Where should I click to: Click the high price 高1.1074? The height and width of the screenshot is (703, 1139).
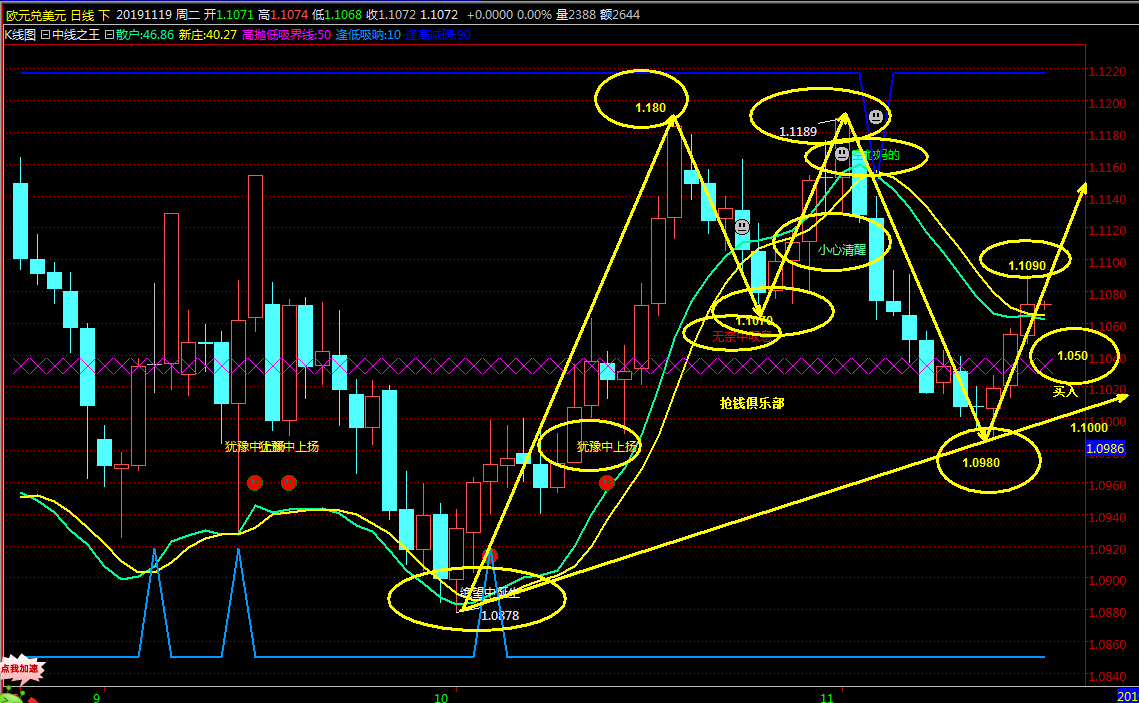(x=283, y=15)
